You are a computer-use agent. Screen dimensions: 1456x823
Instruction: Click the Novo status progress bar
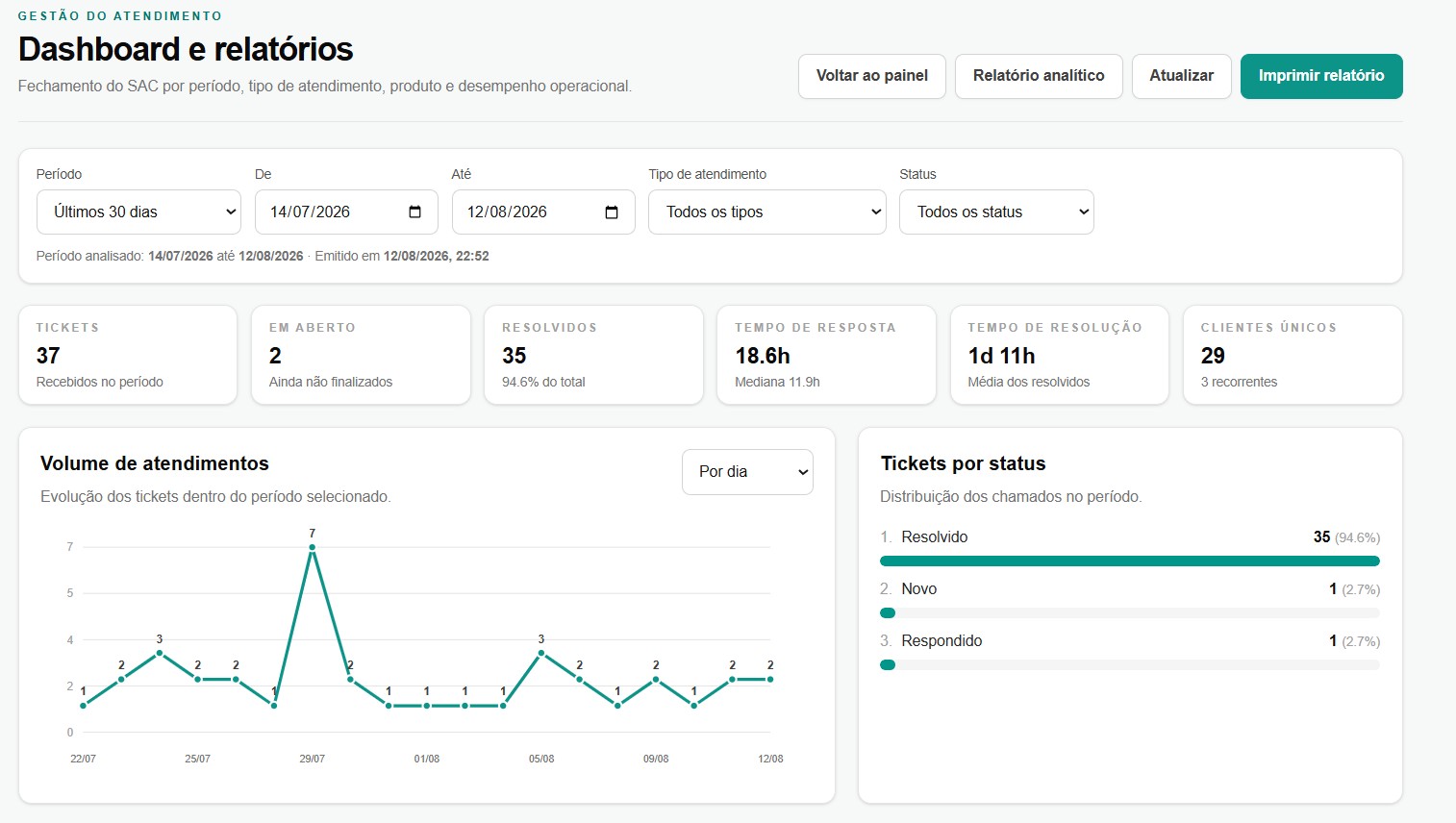(x=1130, y=612)
